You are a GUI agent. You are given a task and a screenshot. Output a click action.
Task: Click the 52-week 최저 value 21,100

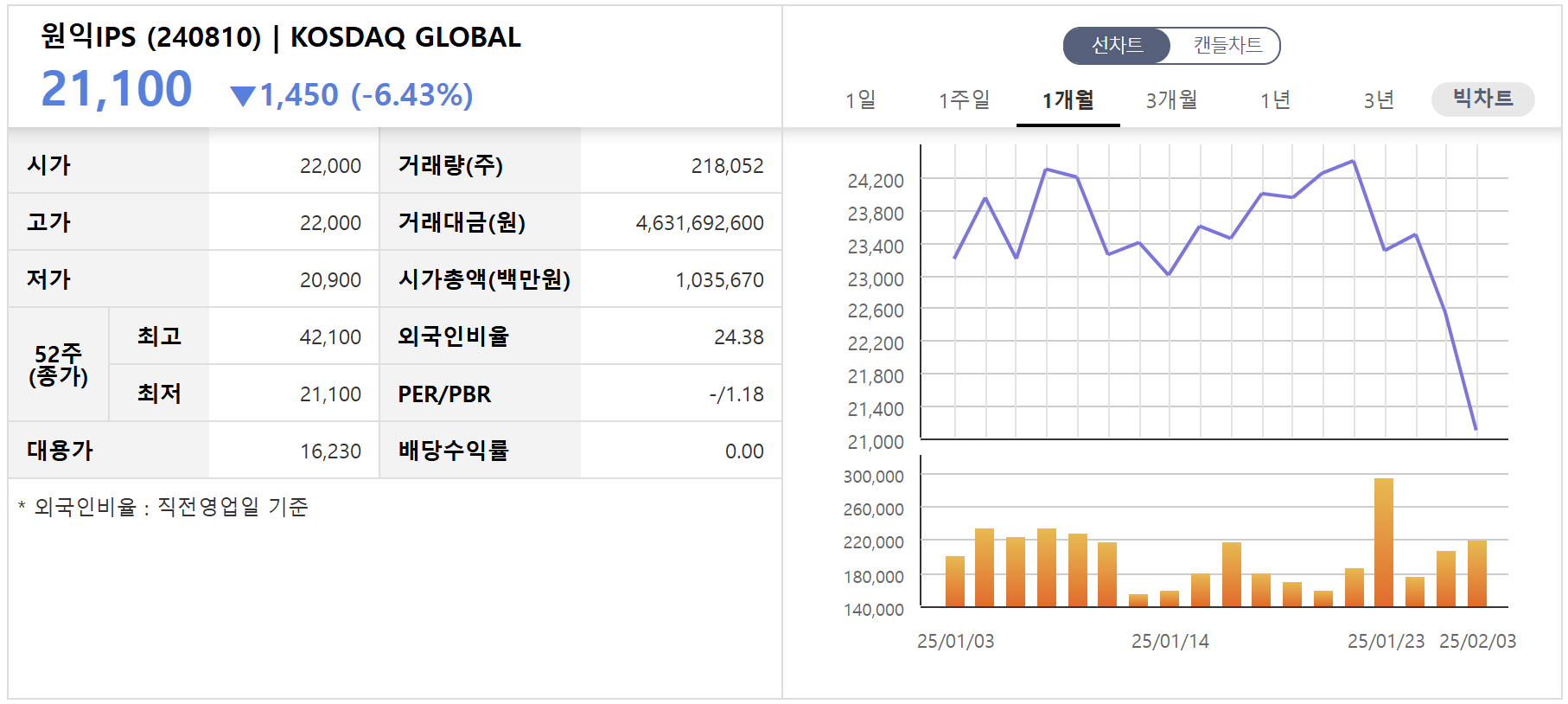coord(330,394)
